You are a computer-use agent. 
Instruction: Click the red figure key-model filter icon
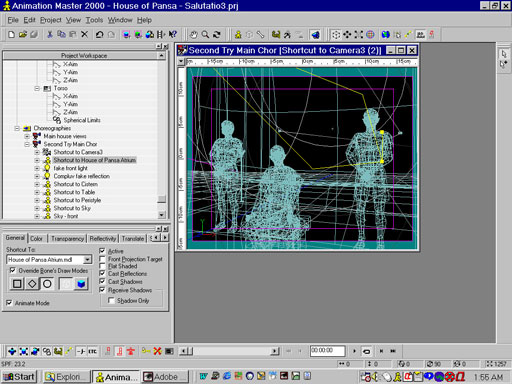[130, 351]
